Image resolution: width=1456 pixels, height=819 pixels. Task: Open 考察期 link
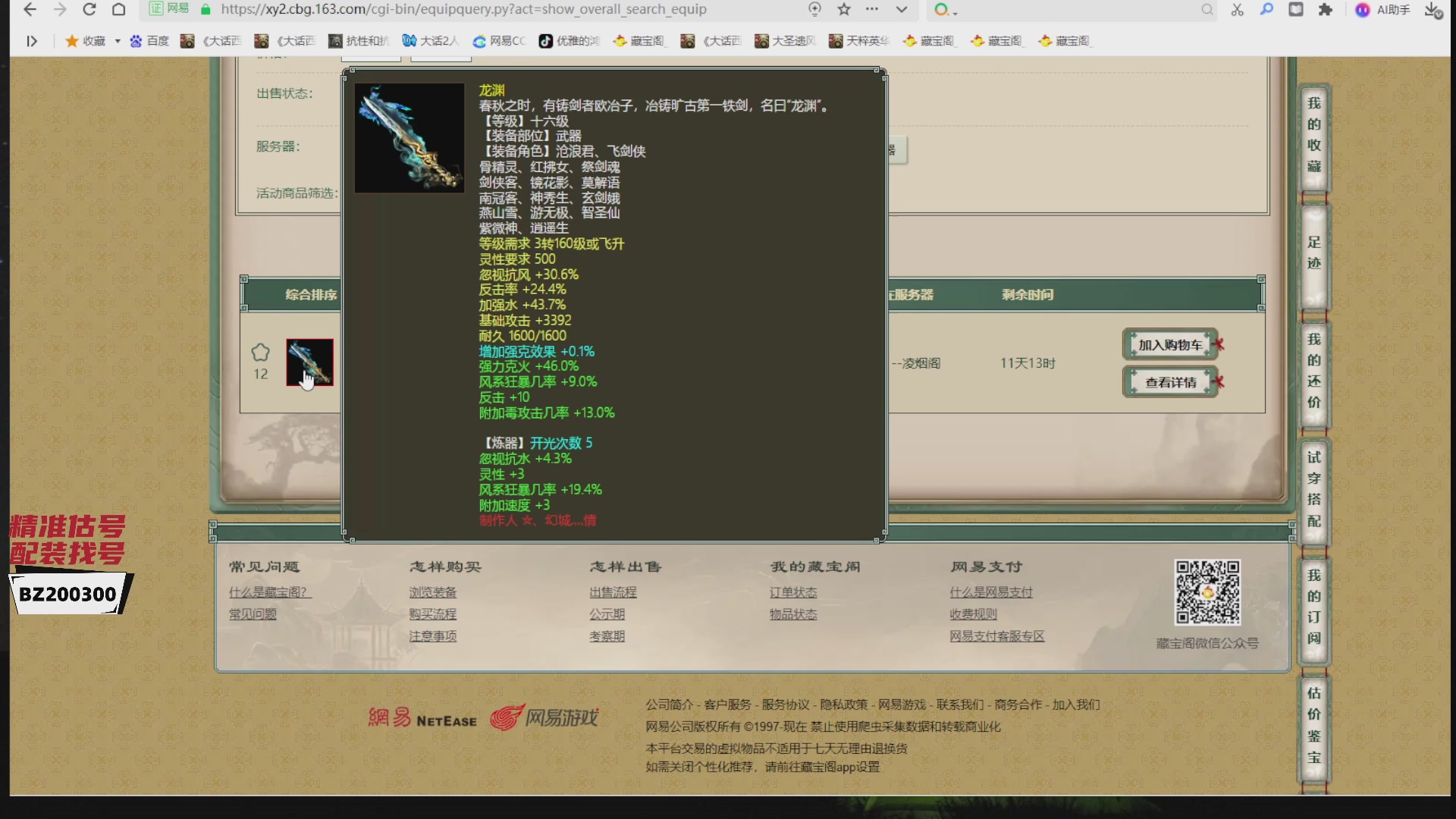[607, 636]
